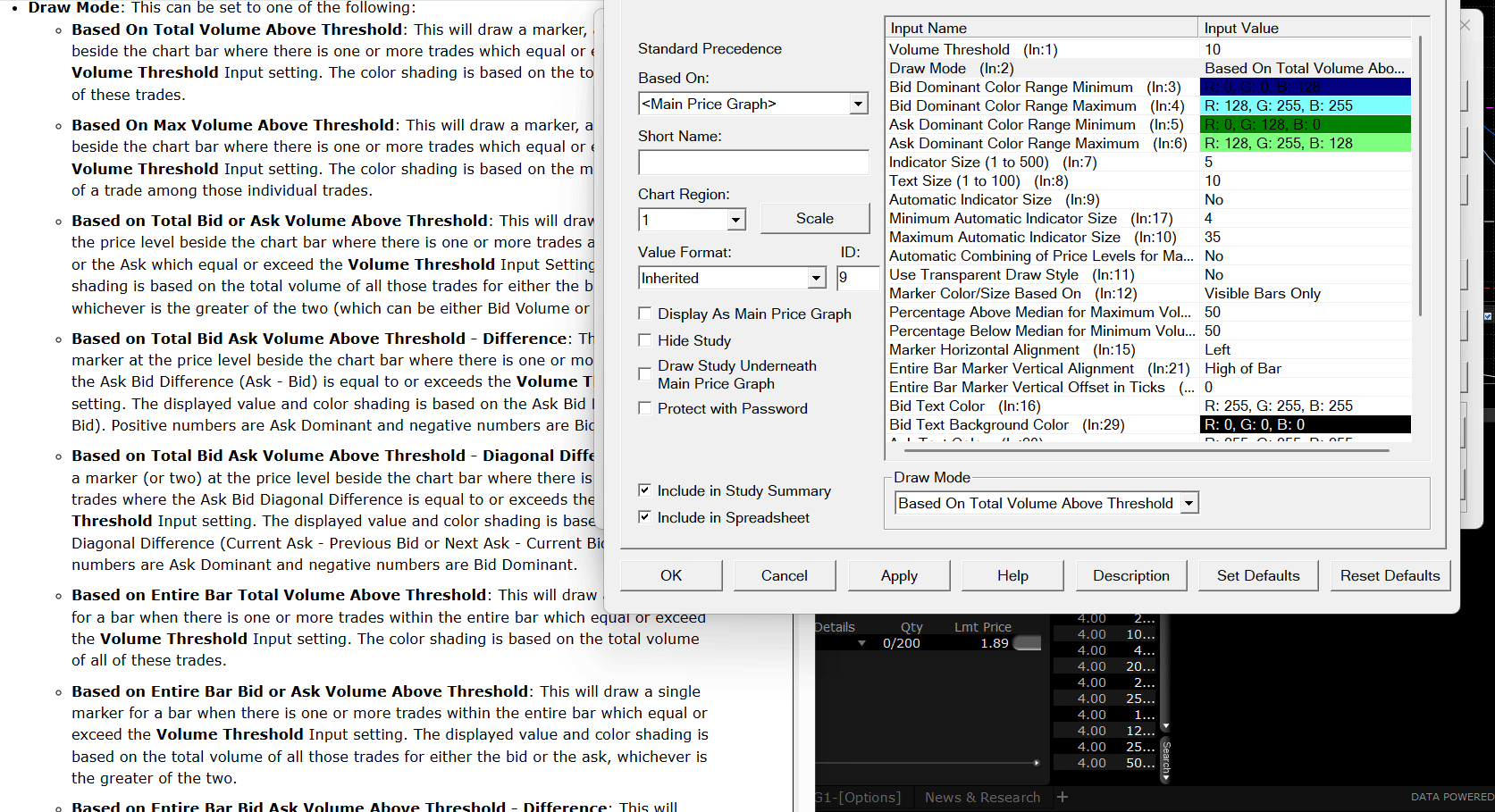Check the Hide Study option
This screenshot has width=1495, height=812.
(645, 340)
